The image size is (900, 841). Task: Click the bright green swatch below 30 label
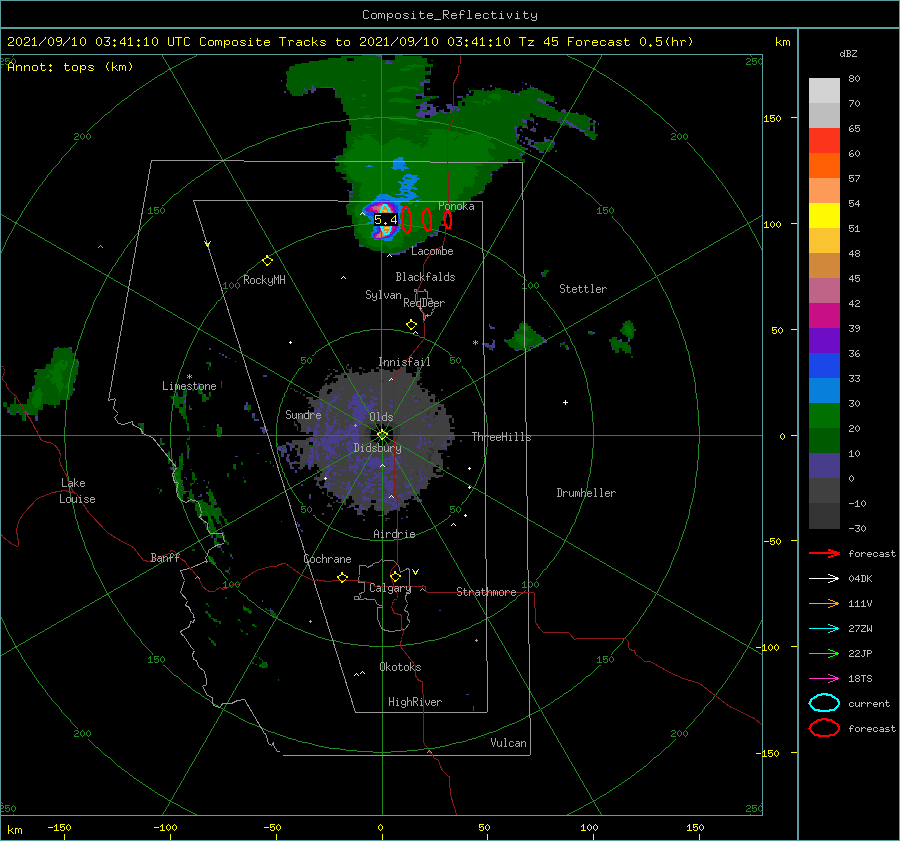824,416
